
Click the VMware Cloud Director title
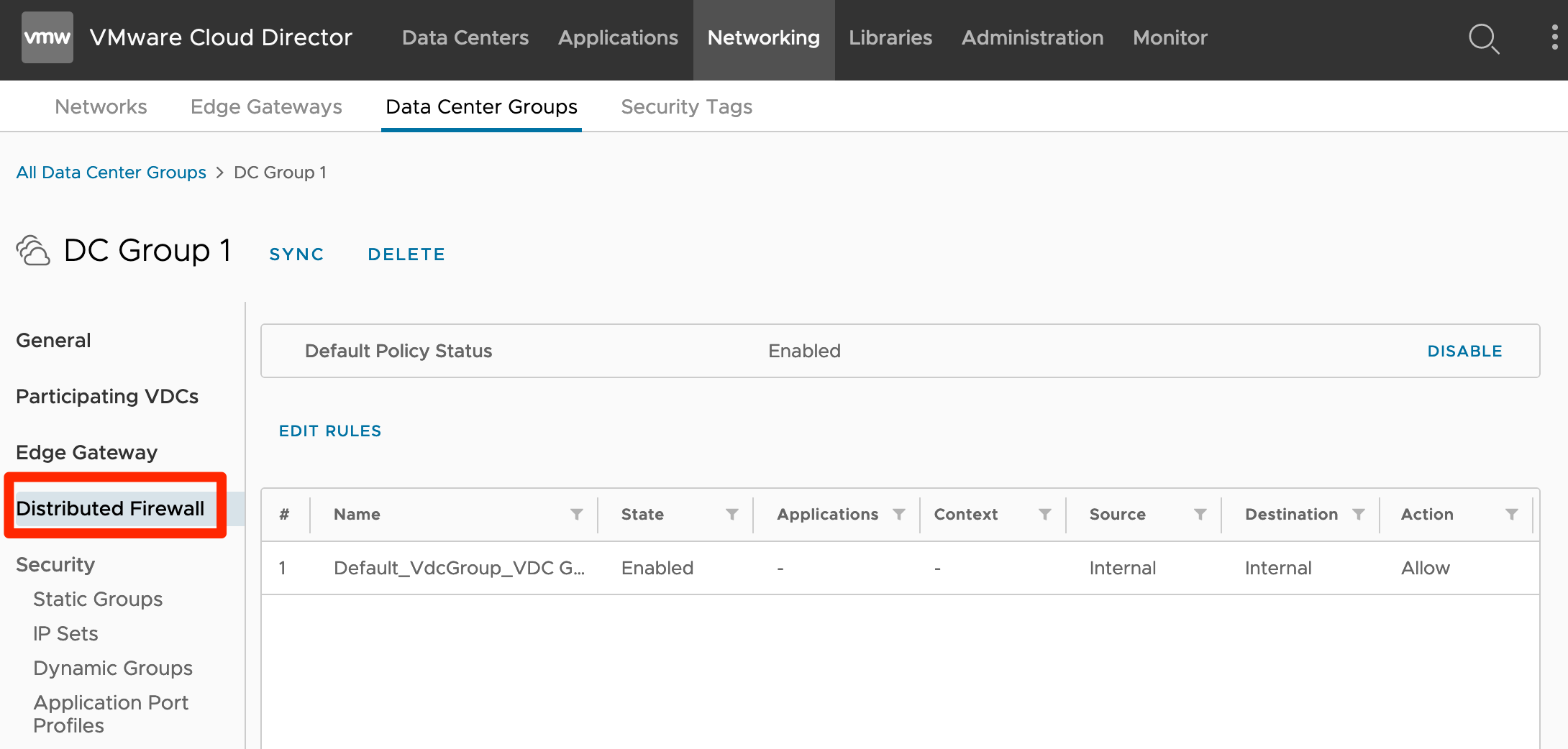tap(221, 37)
